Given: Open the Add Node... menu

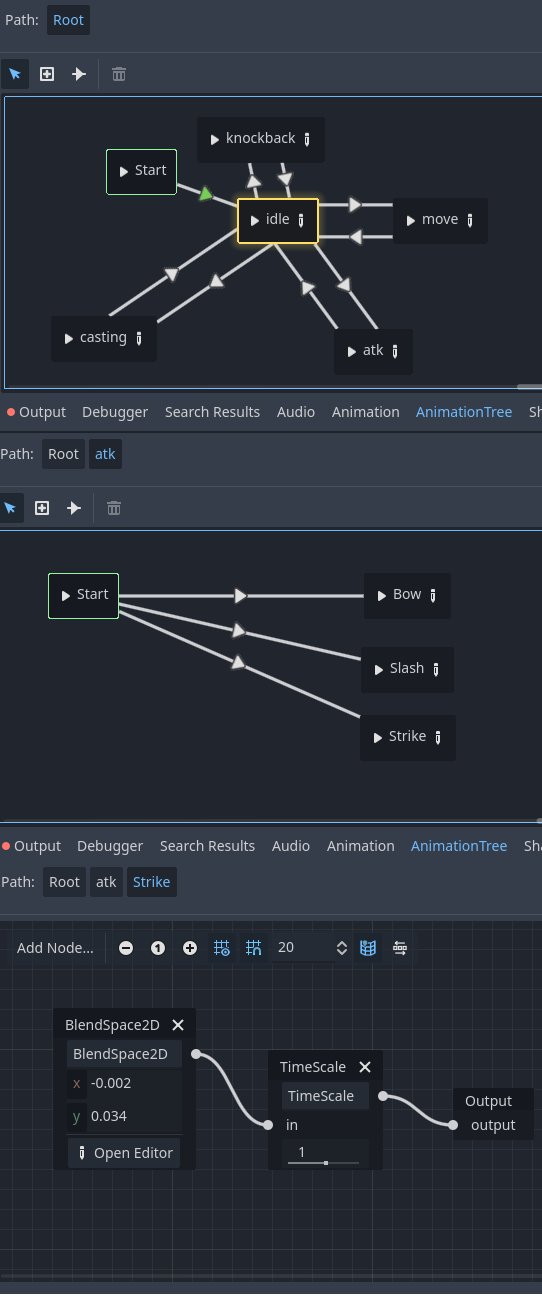Looking at the screenshot, I should coord(55,948).
